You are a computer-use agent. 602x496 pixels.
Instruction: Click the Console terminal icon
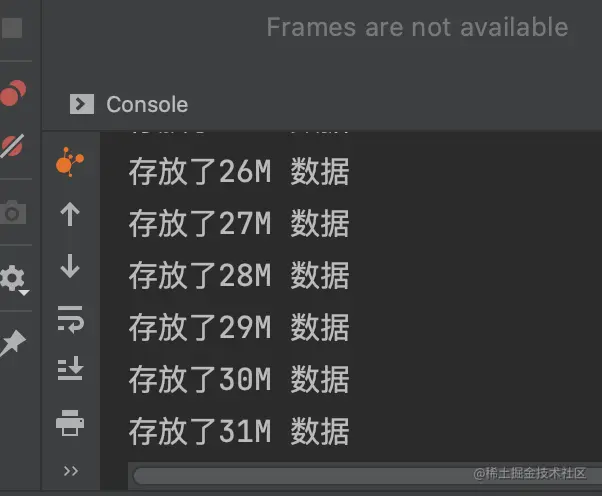pyautogui.click(x=82, y=104)
